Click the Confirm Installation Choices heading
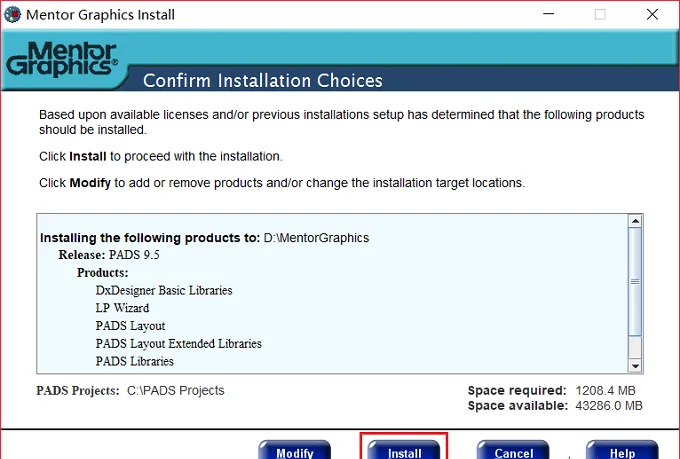680x459 pixels. pos(263,81)
